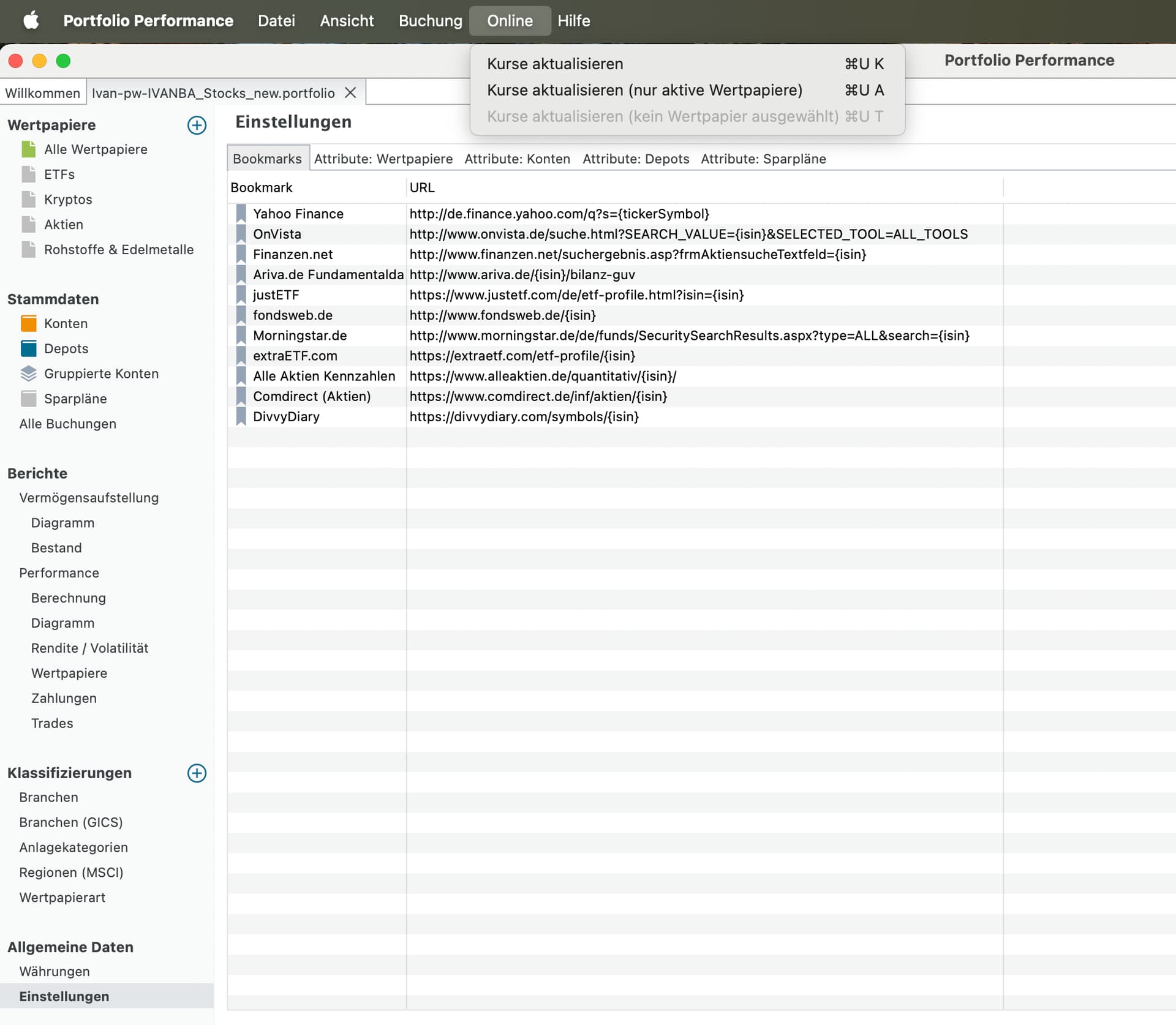Click the grey Sparpläne icon

(28, 399)
